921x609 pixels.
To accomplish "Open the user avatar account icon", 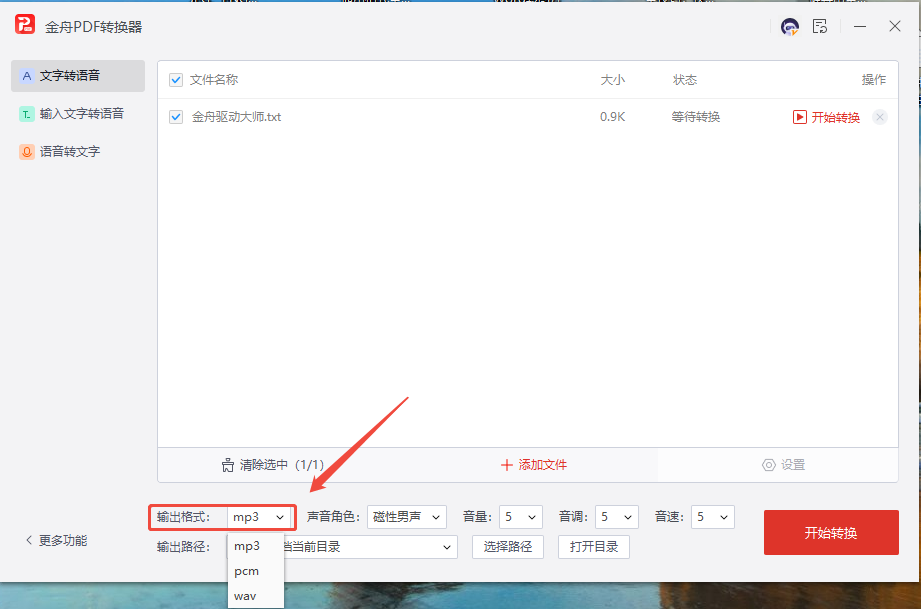I will pos(789,26).
